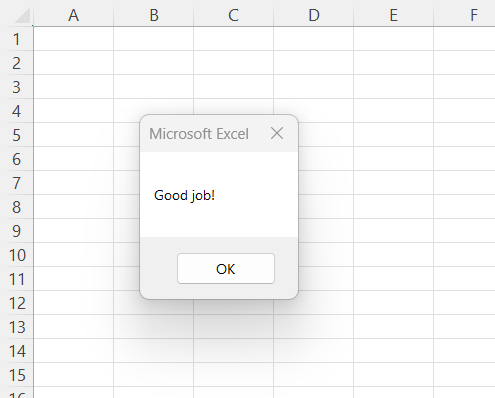Viewport: 495px width, 398px height.
Task: Select row 10 header
Action: pyautogui.click(x=17, y=255)
